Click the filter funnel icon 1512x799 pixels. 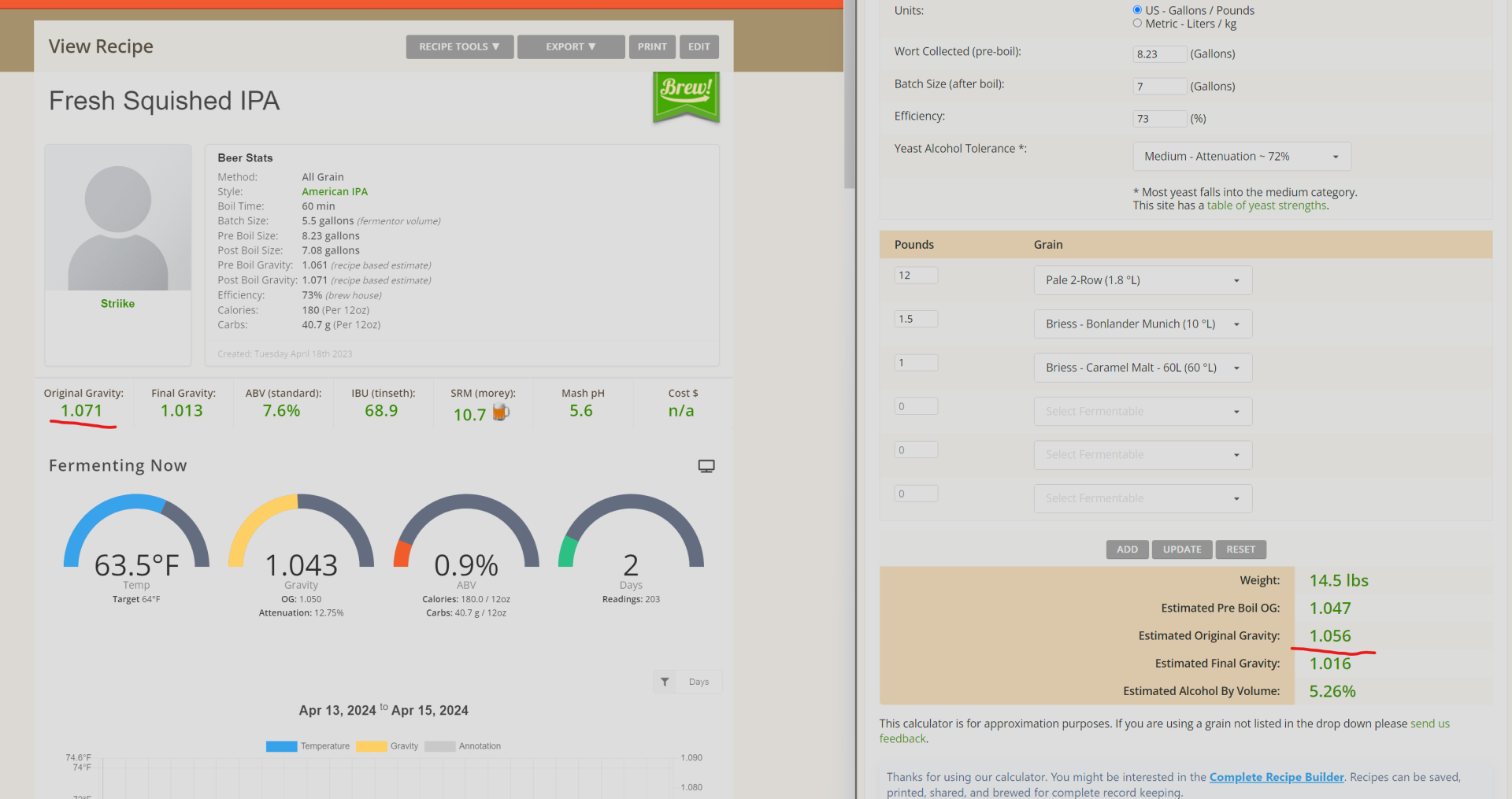[x=665, y=682]
